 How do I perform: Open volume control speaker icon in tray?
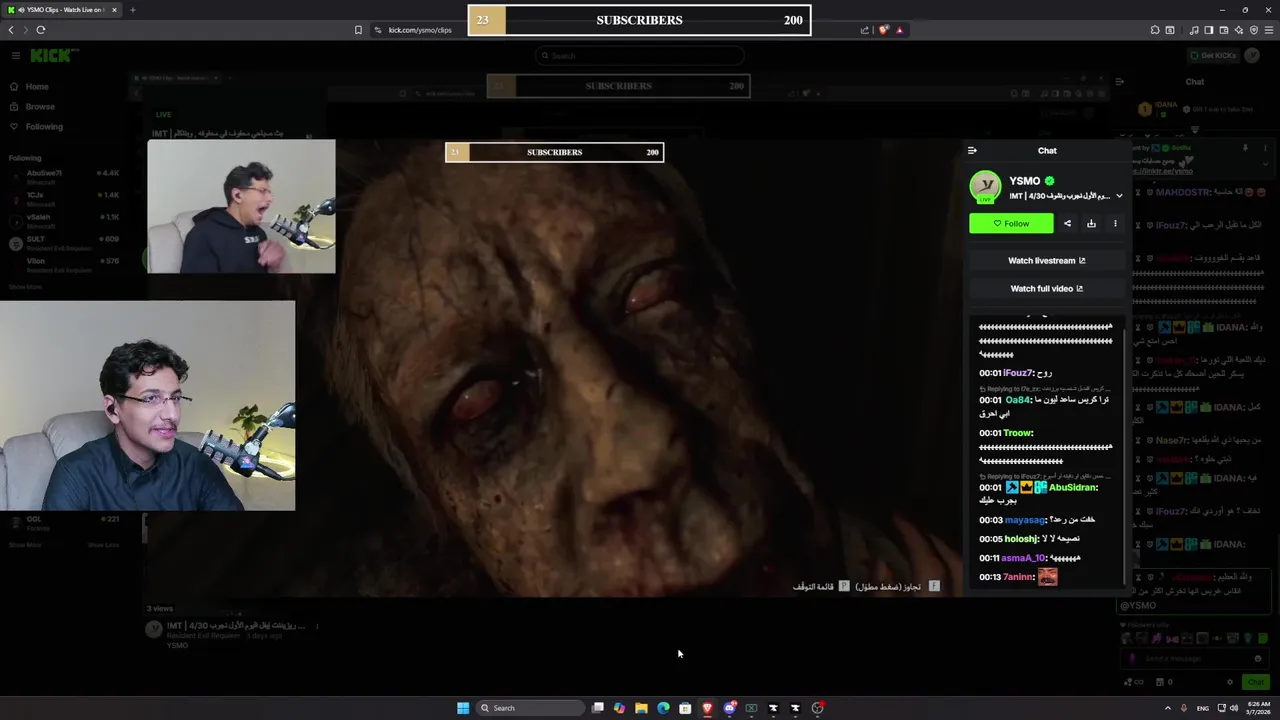[1234, 708]
